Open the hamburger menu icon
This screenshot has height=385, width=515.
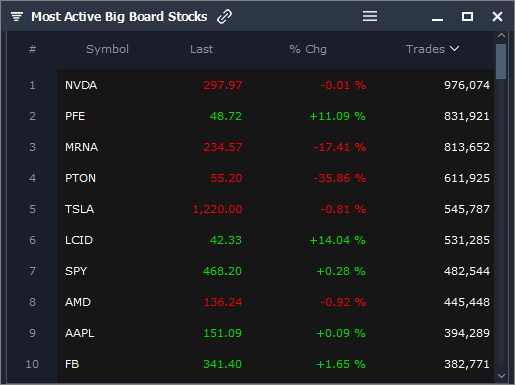point(370,16)
